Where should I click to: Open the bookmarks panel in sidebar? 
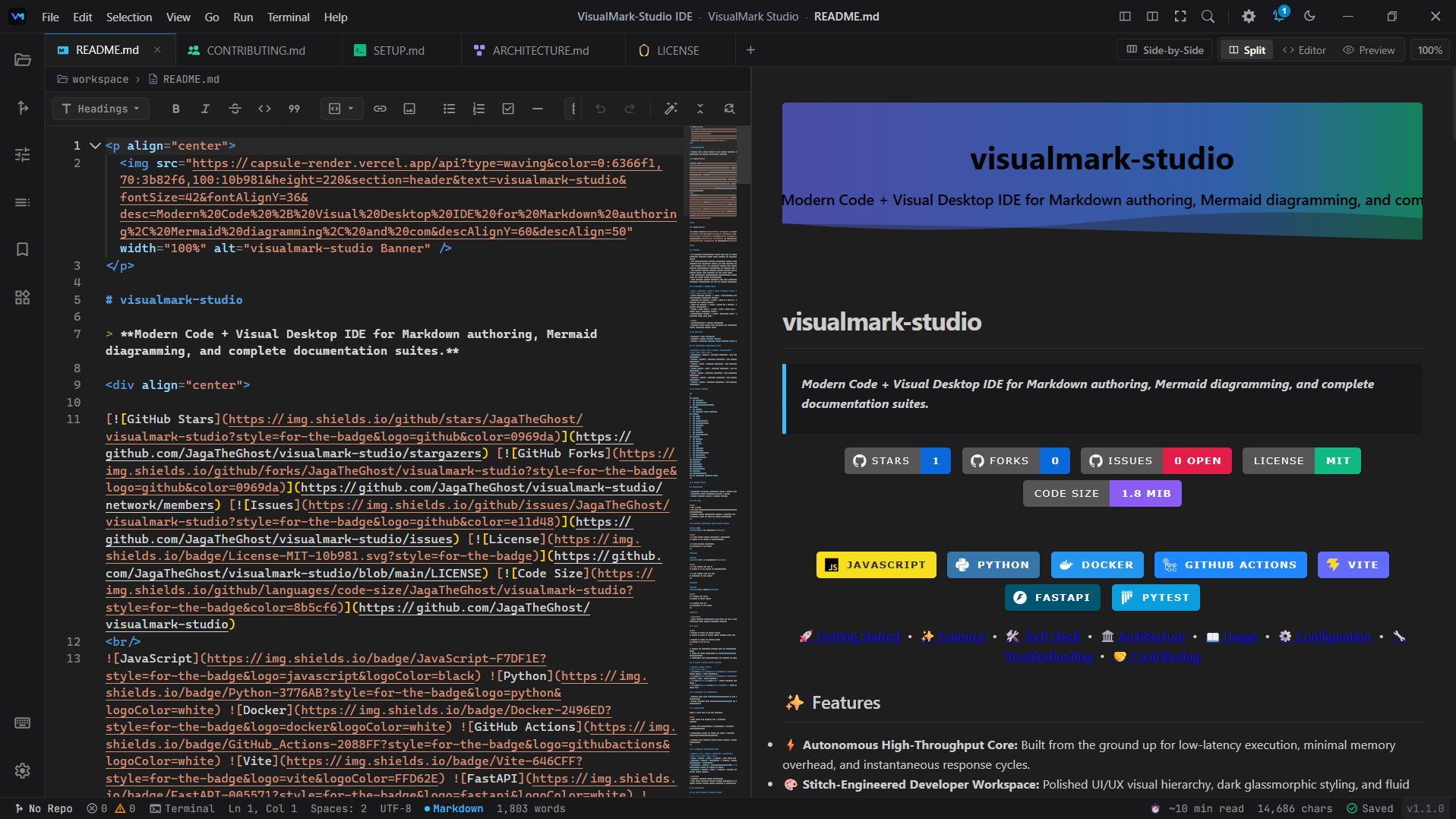[23, 249]
